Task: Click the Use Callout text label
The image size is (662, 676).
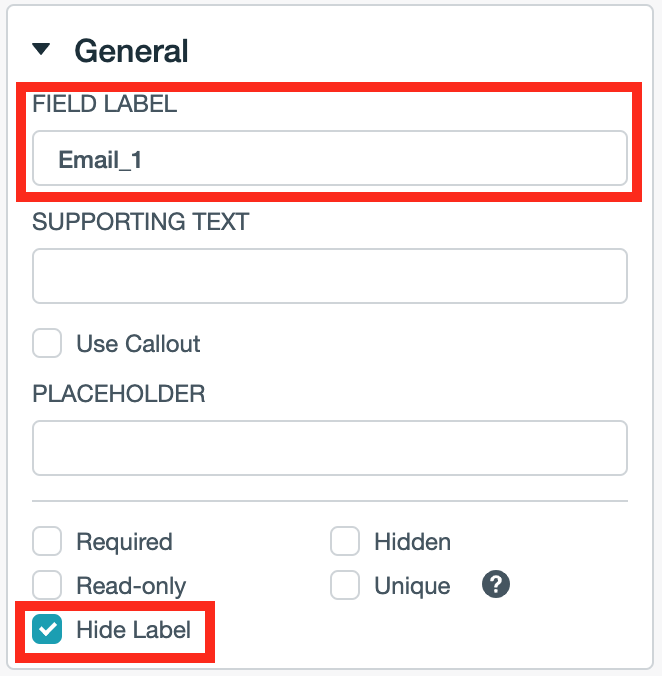Action: (138, 344)
